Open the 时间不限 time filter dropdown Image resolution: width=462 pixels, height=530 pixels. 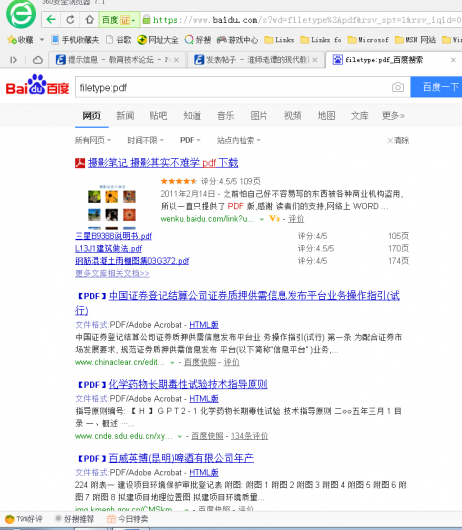tap(146, 140)
